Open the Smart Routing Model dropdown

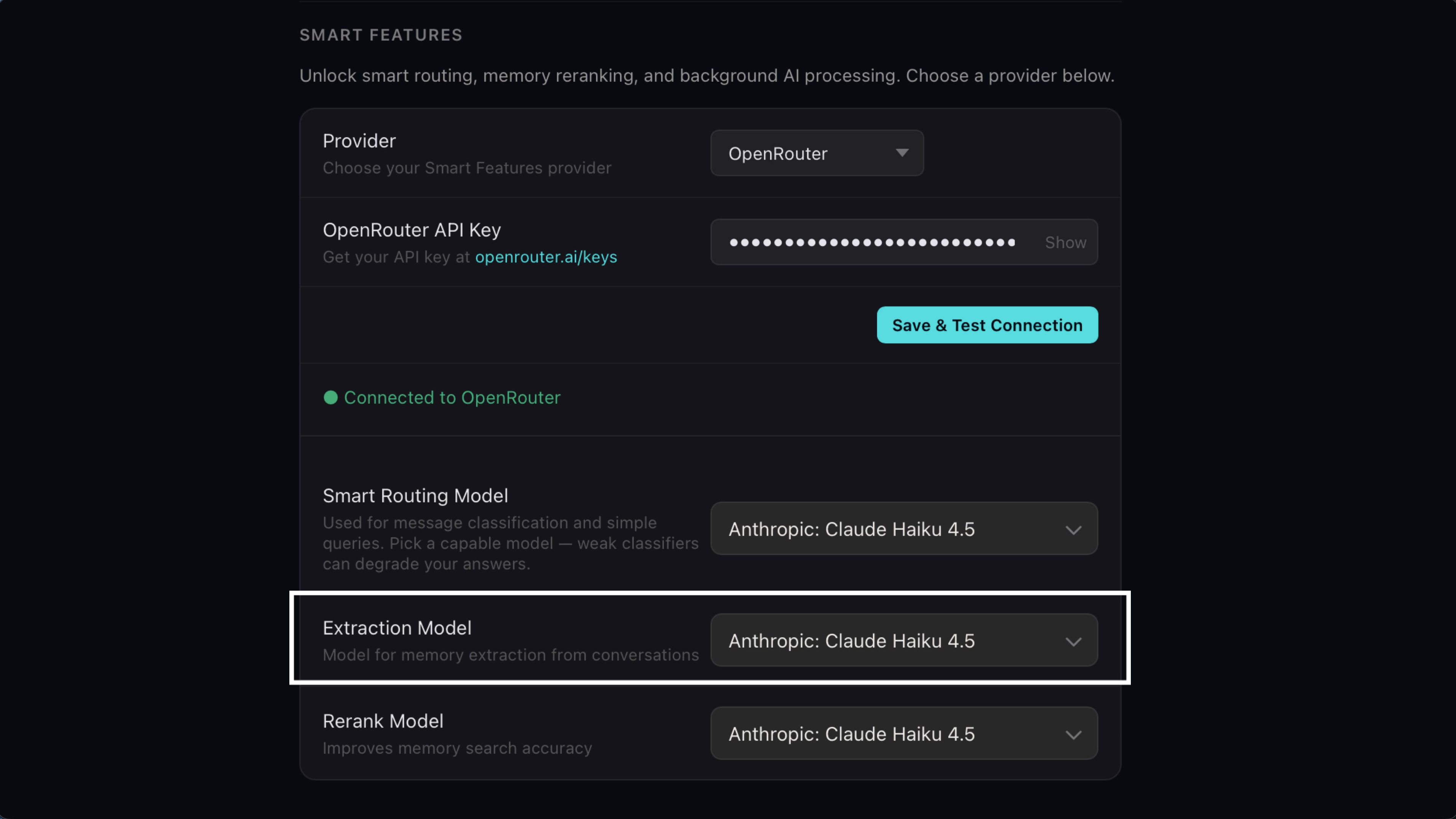coord(904,529)
